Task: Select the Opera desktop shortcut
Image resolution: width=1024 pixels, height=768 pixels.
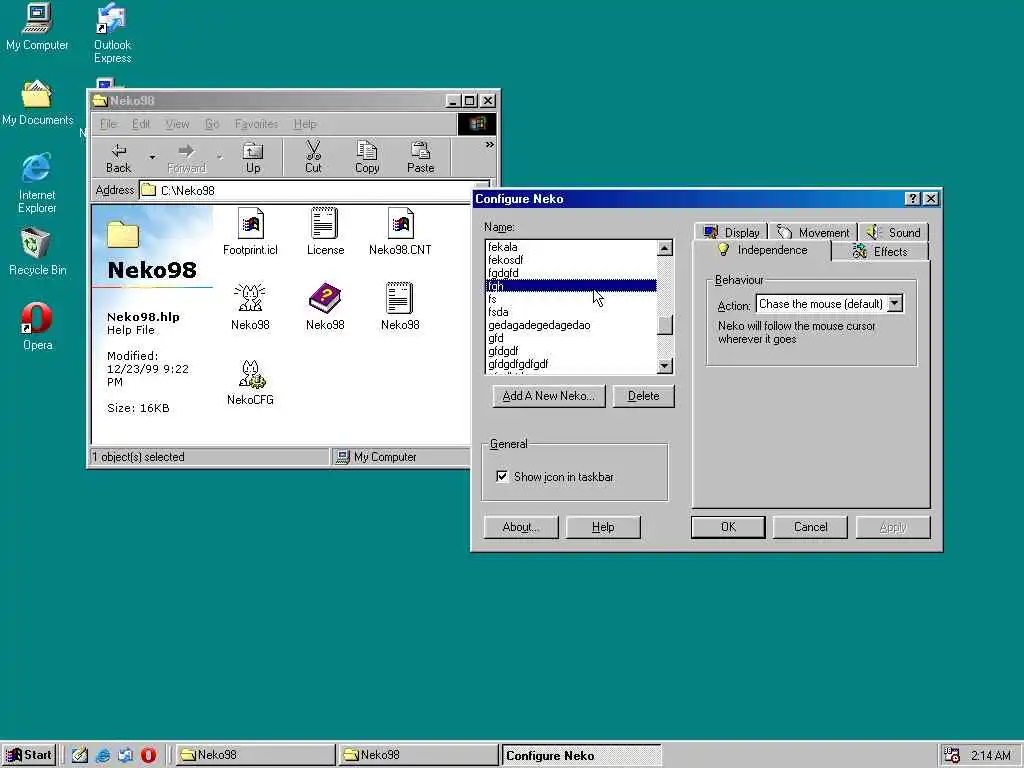Action: coord(37,327)
